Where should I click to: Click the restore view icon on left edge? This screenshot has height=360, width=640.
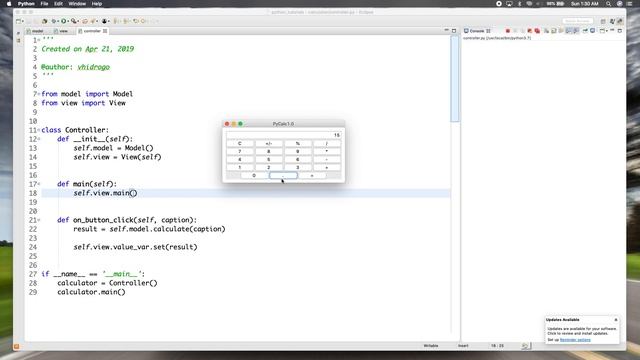coord(18,33)
